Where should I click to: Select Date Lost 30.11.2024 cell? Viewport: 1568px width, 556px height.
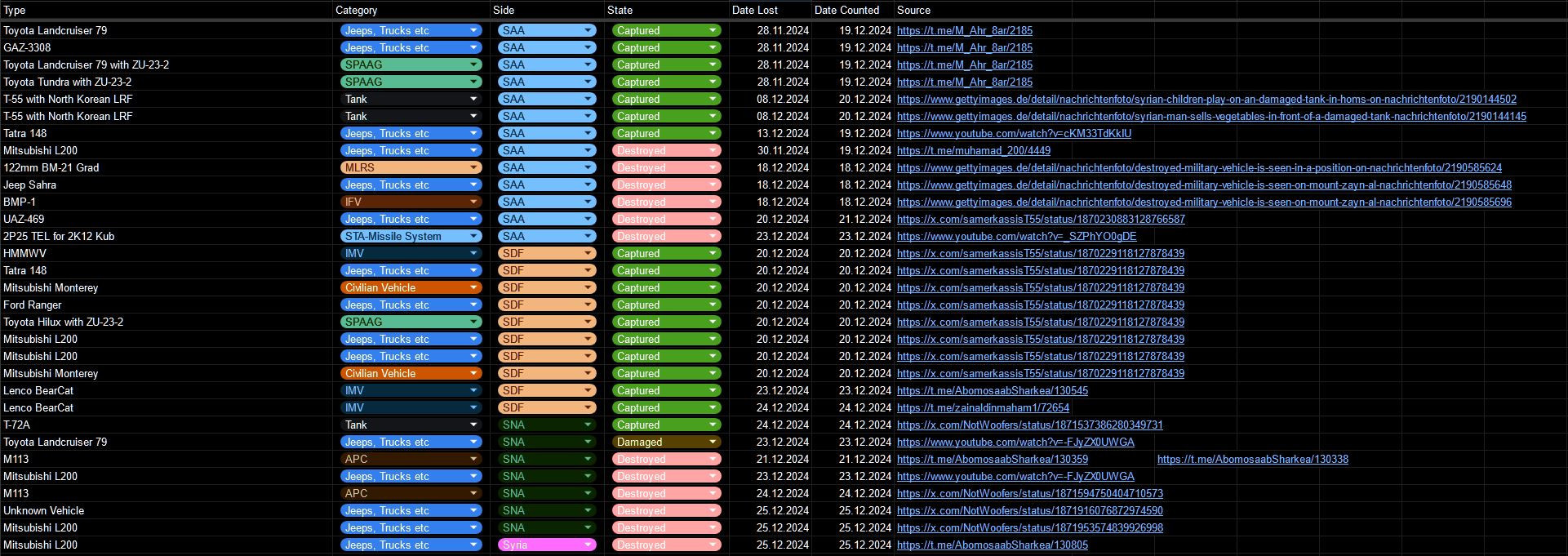771,150
